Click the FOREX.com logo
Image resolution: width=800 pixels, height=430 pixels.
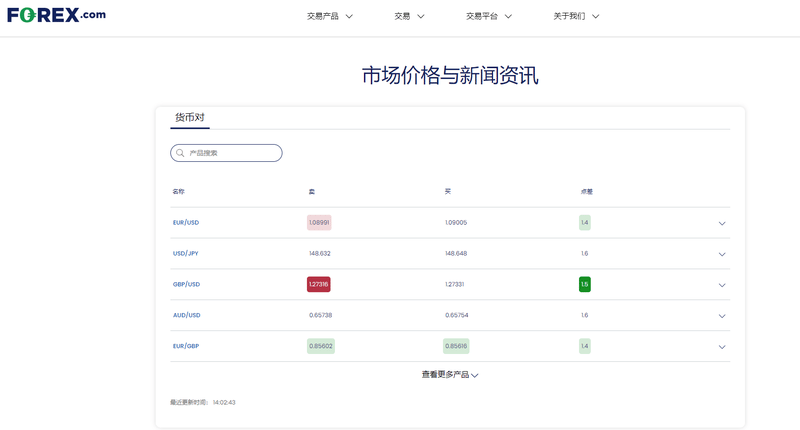coord(56,15)
